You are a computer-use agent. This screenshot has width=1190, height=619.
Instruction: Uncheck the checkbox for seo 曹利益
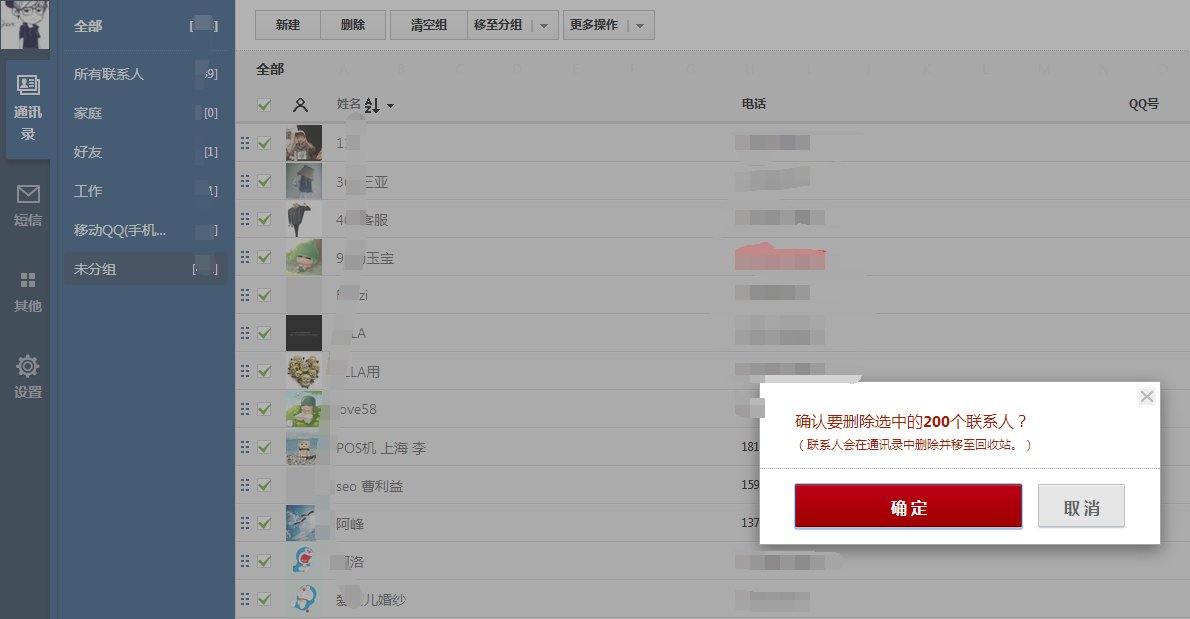click(264, 485)
